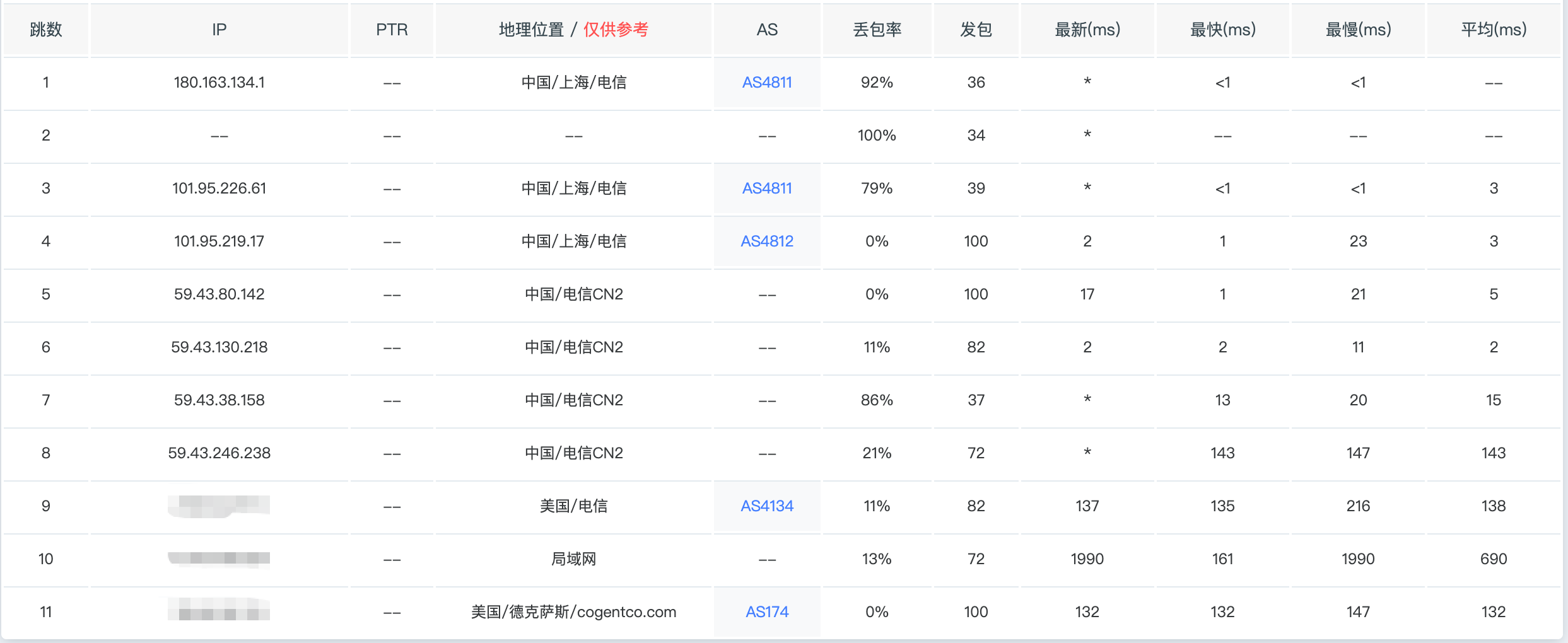The height and width of the screenshot is (643, 1568).
Task: Click the 丢包率 column header
Action: pos(877,30)
